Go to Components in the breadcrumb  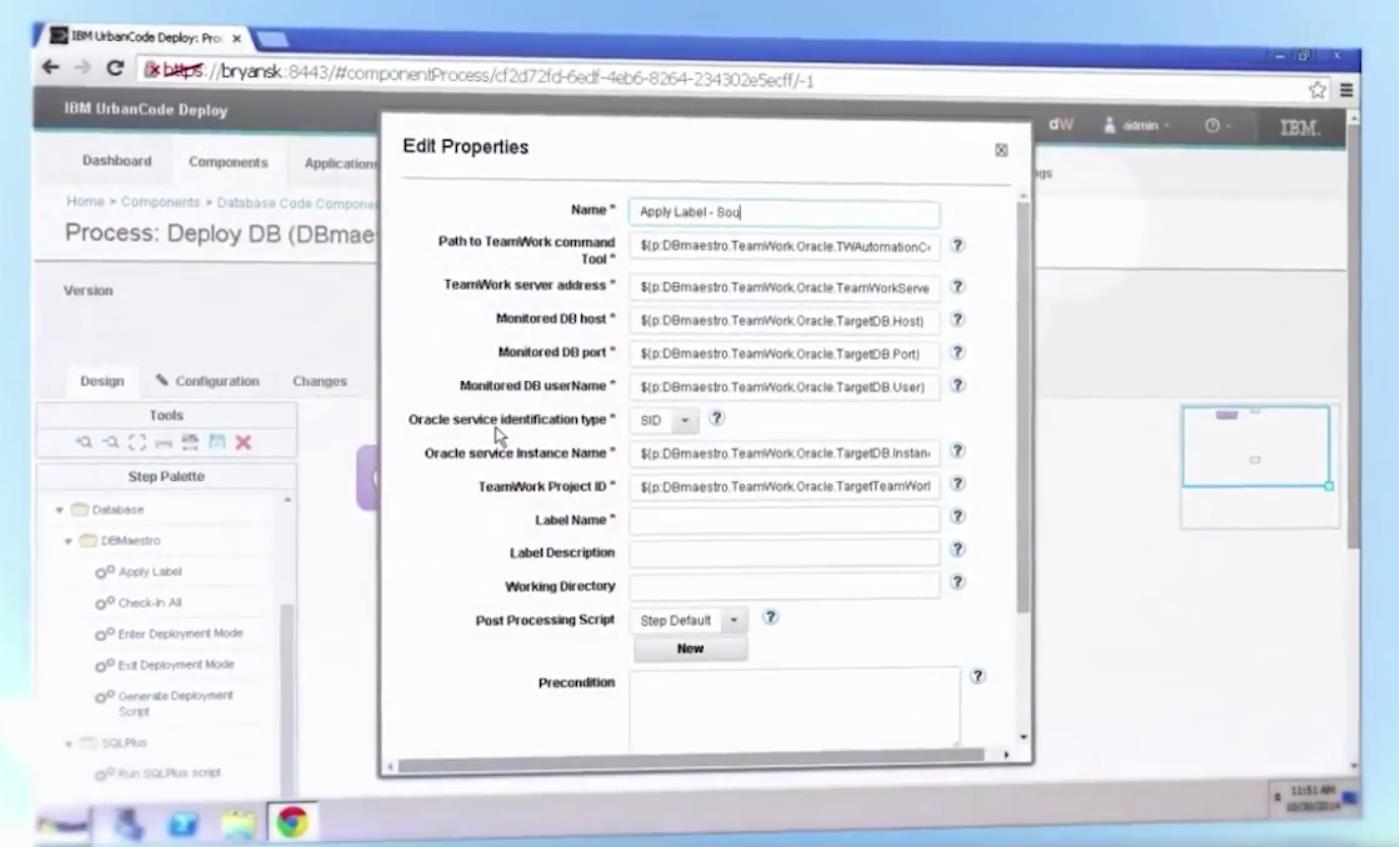point(161,202)
